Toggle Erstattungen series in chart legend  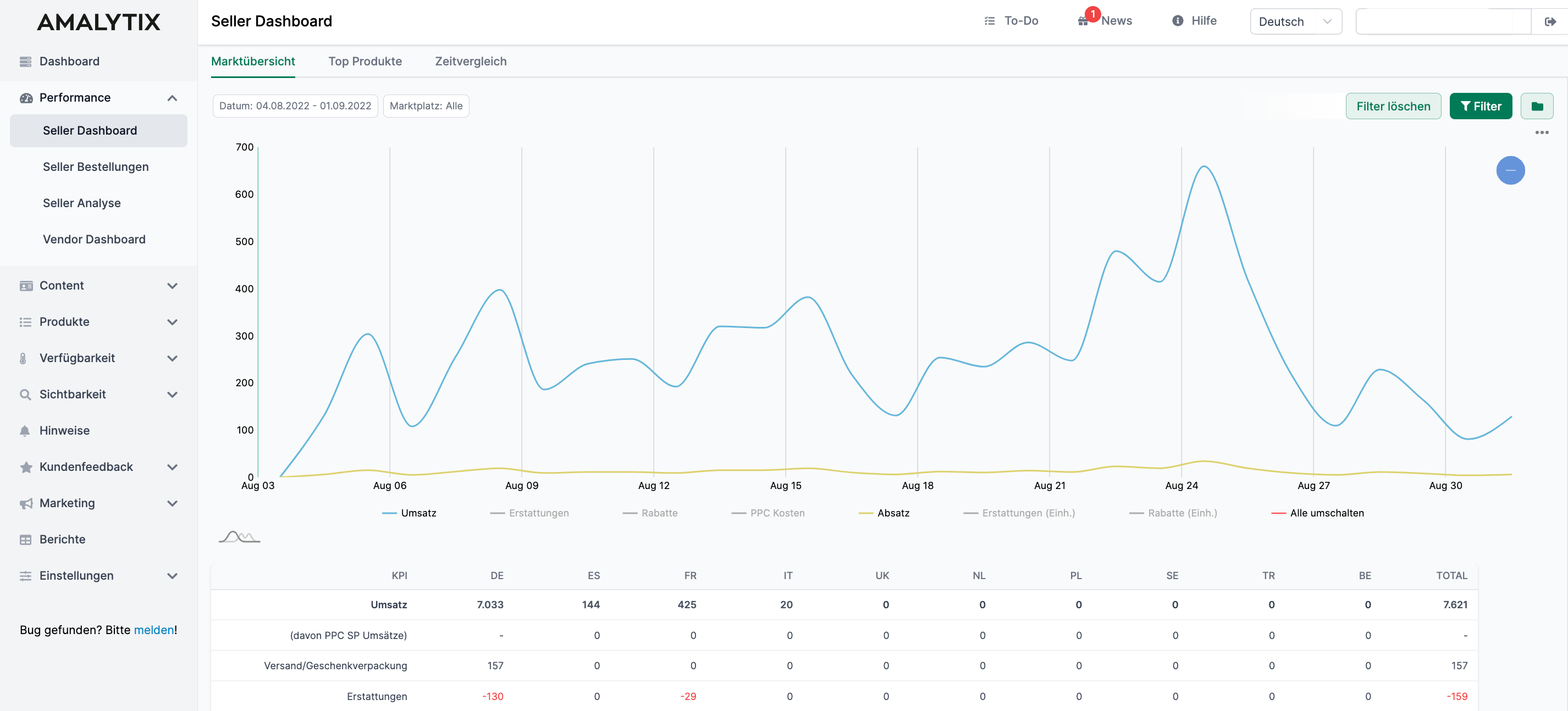click(x=529, y=513)
